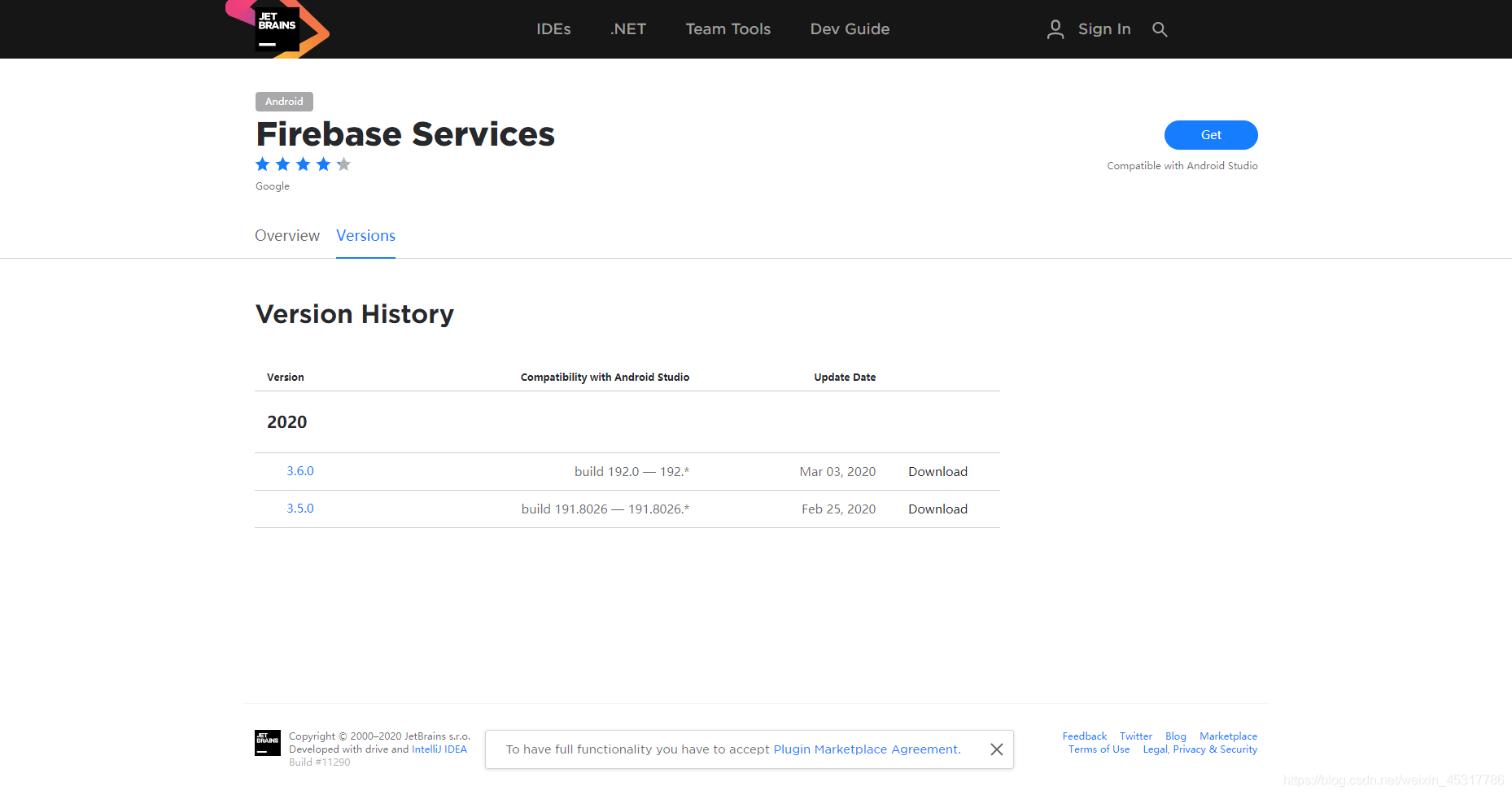Rate plugin with first star
This screenshot has height=795, width=1512.
[263, 164]
